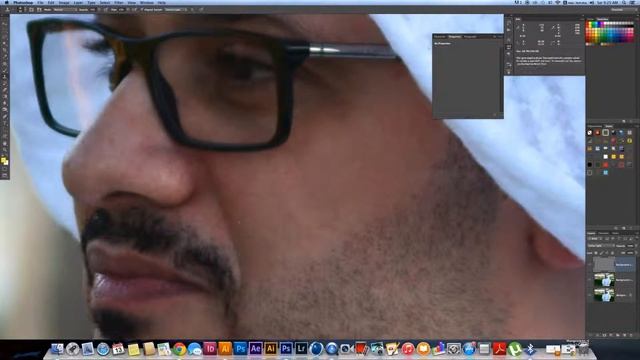Screen dimensions: 640x360
Task: Switch to the Adjustments tab
Action: 594,127
